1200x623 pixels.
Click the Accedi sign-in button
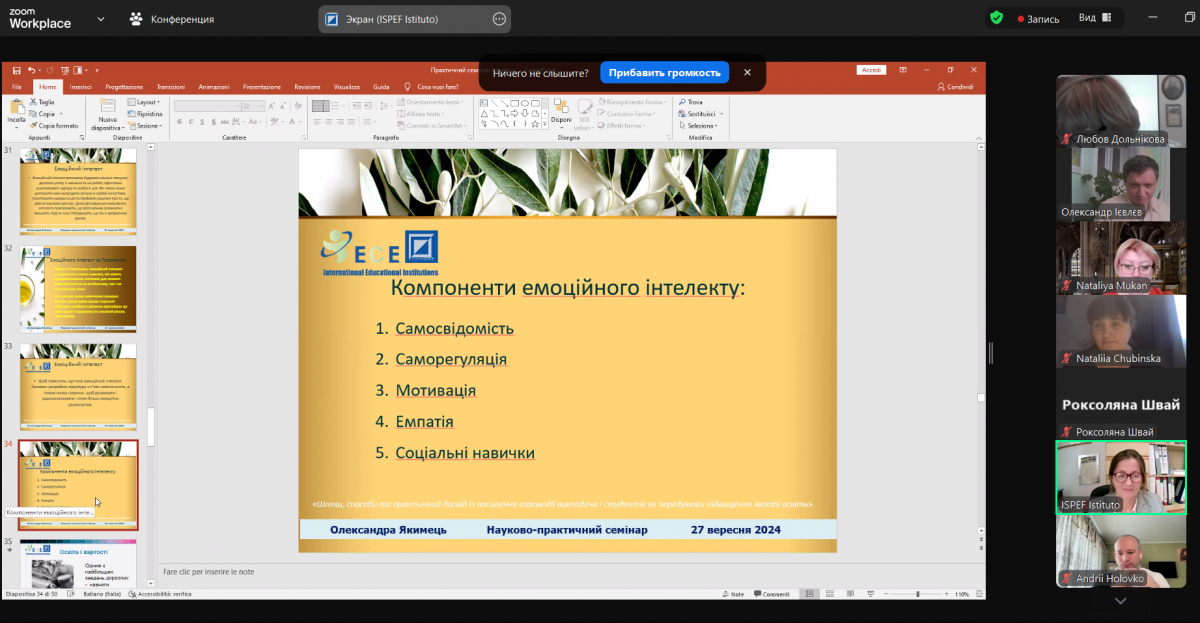(x=871, y=69)
